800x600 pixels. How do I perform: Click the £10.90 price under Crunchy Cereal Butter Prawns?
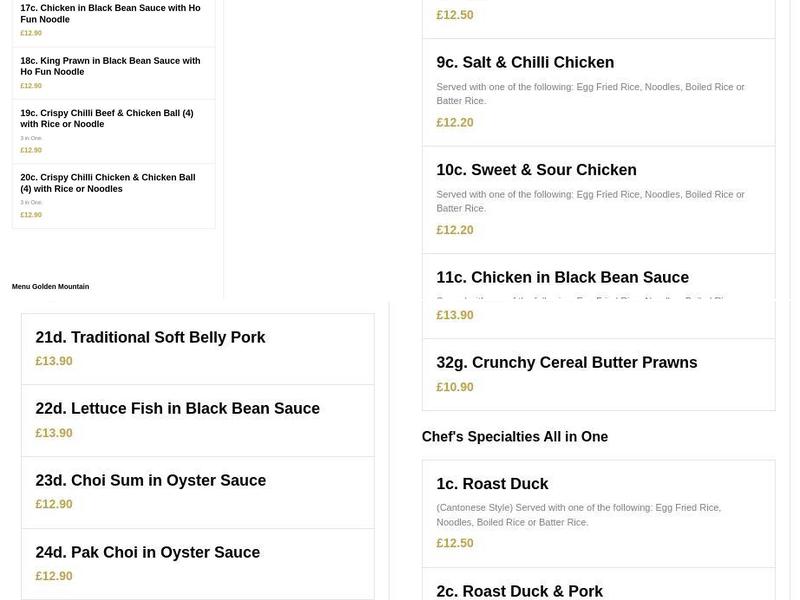(x=452, y=386)
